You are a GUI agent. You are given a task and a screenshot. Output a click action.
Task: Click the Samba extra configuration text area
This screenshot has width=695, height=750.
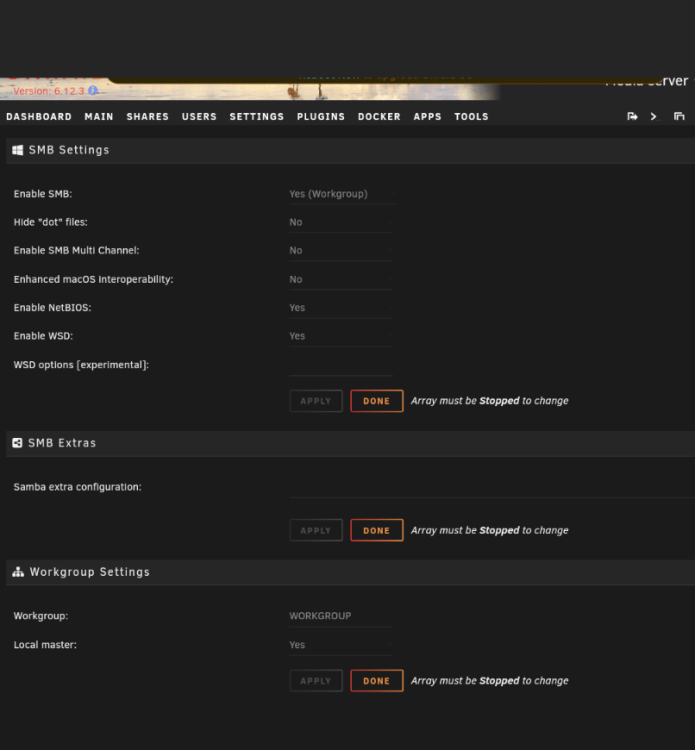tap(492, 488)
